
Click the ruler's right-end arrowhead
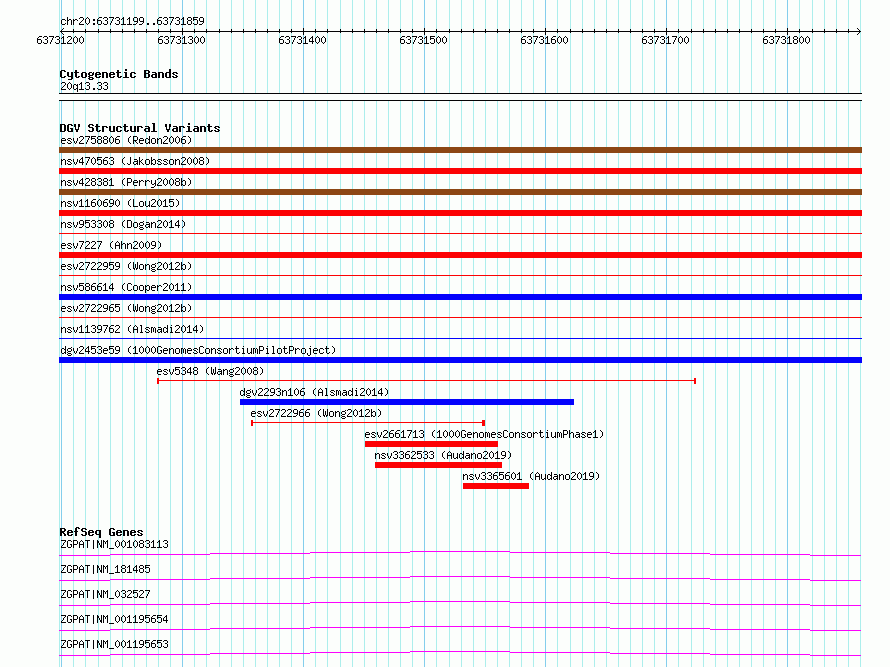tap(859, 31)
